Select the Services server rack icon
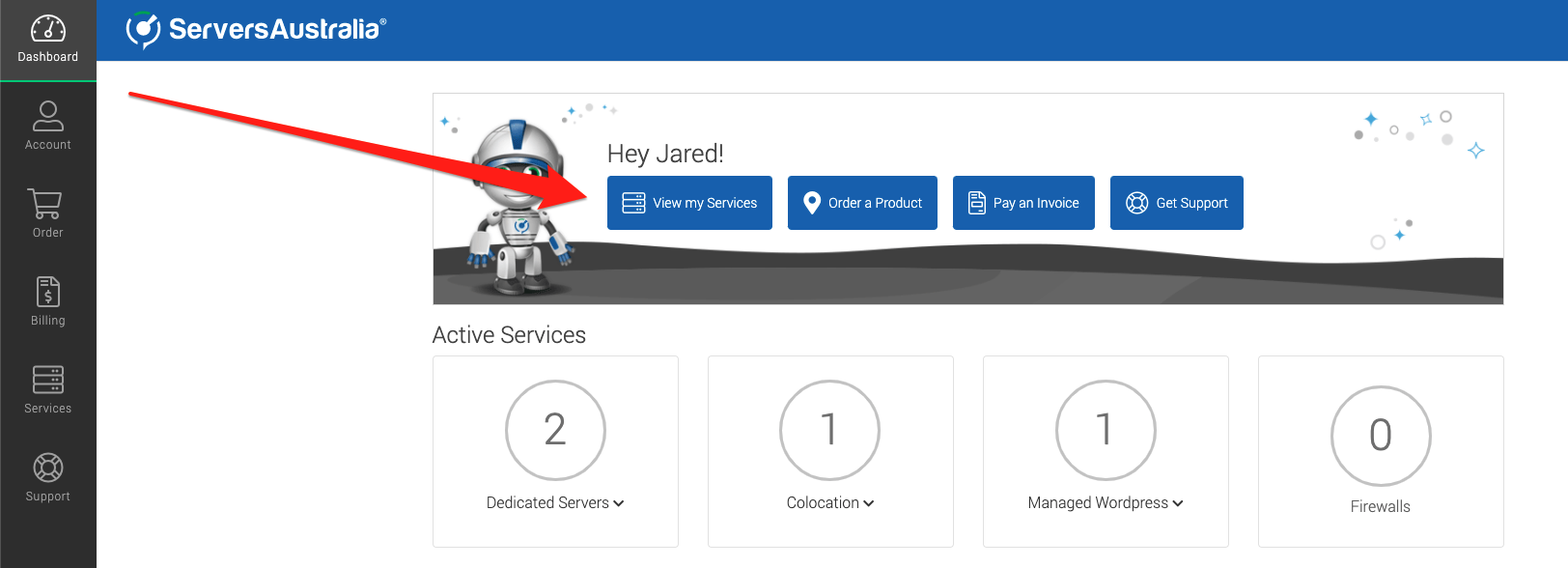The height and width of the screenshot is (568, 1568). tap(48, 380)
